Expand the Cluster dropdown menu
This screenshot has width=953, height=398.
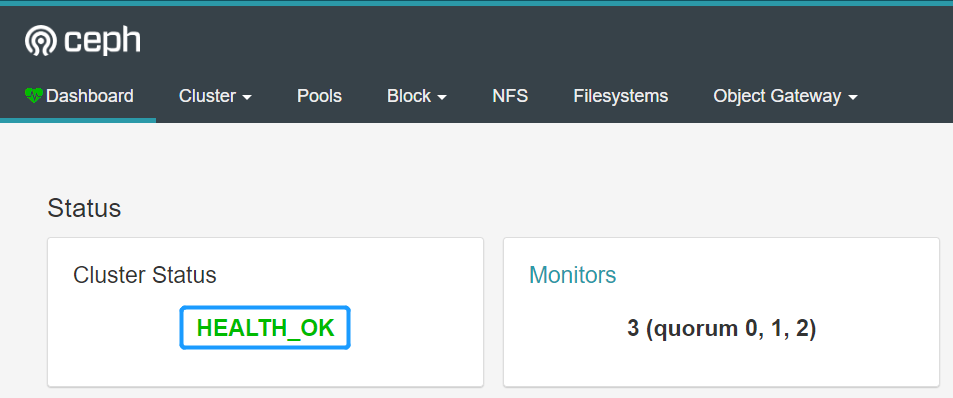tap(215, 96)
